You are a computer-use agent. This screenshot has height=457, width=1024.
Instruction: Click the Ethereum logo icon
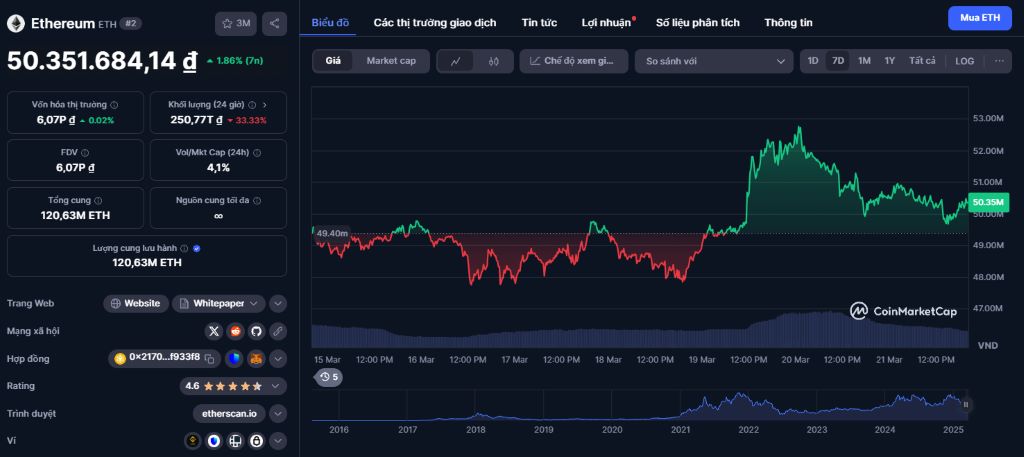[x=16, y=24]
